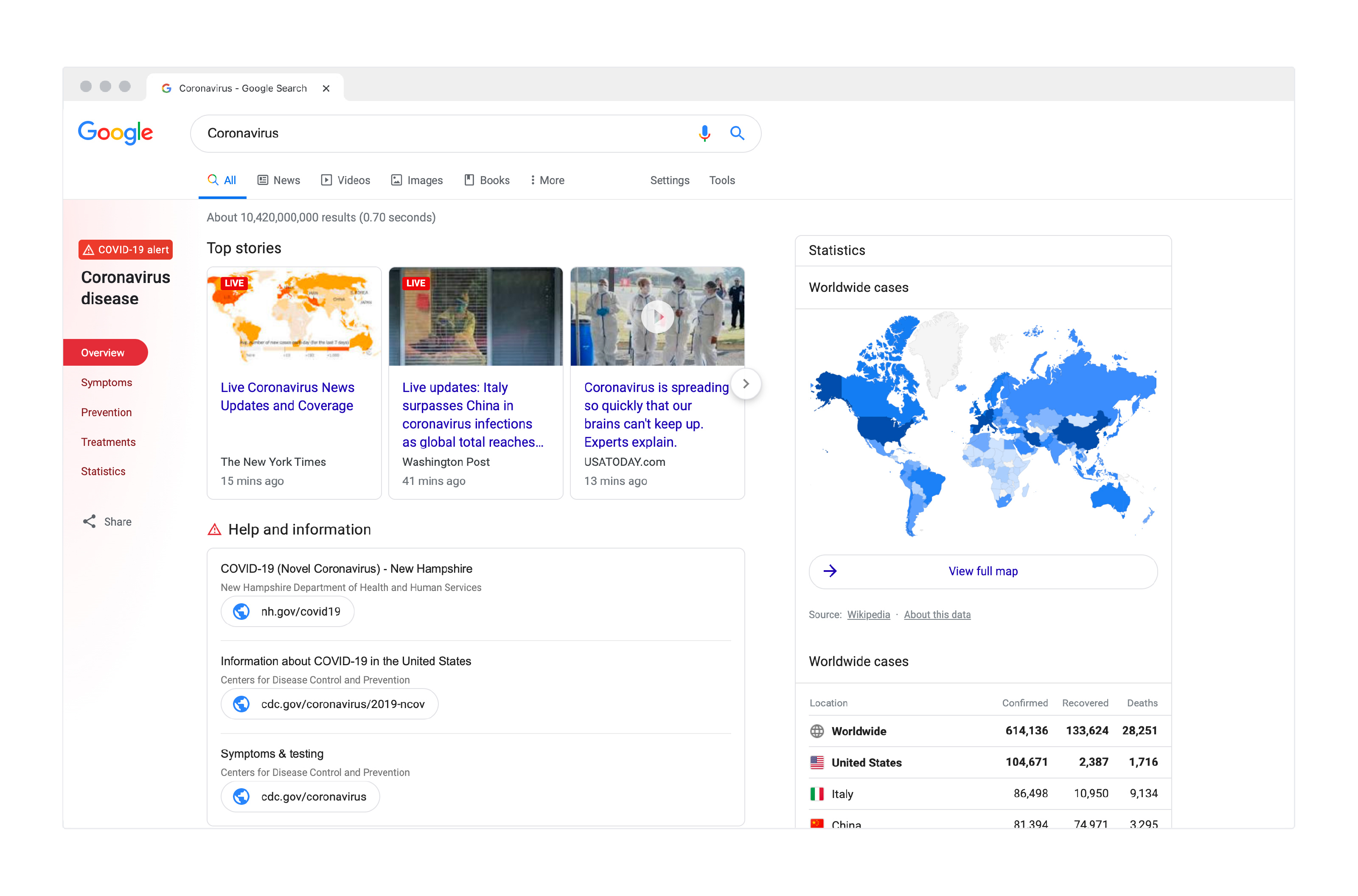Click globe icon beside cdc.gov/coronavirus/2019-ncov
The image size is (1358, 896).
point(241,704)
